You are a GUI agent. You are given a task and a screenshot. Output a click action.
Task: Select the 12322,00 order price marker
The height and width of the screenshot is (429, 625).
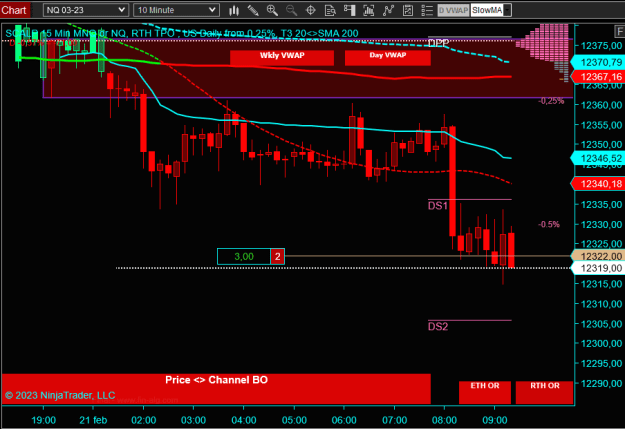598,256
